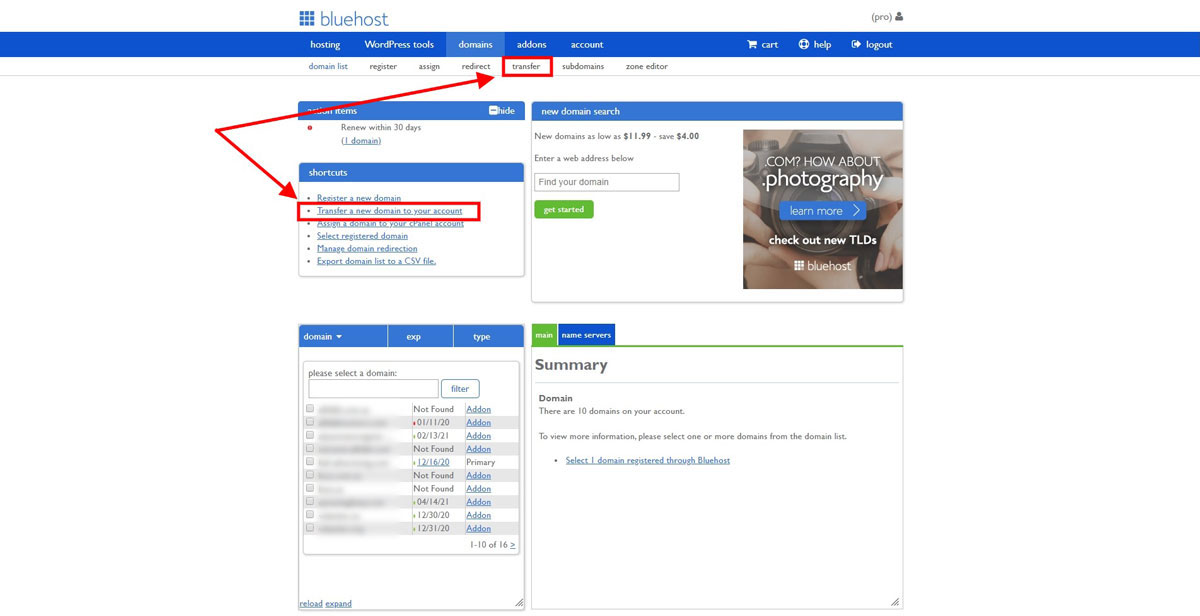This screenshot has width=1200, height=616.
Task: Click the Addon link for the 12/30/20 row
Action: click(479, 515)
